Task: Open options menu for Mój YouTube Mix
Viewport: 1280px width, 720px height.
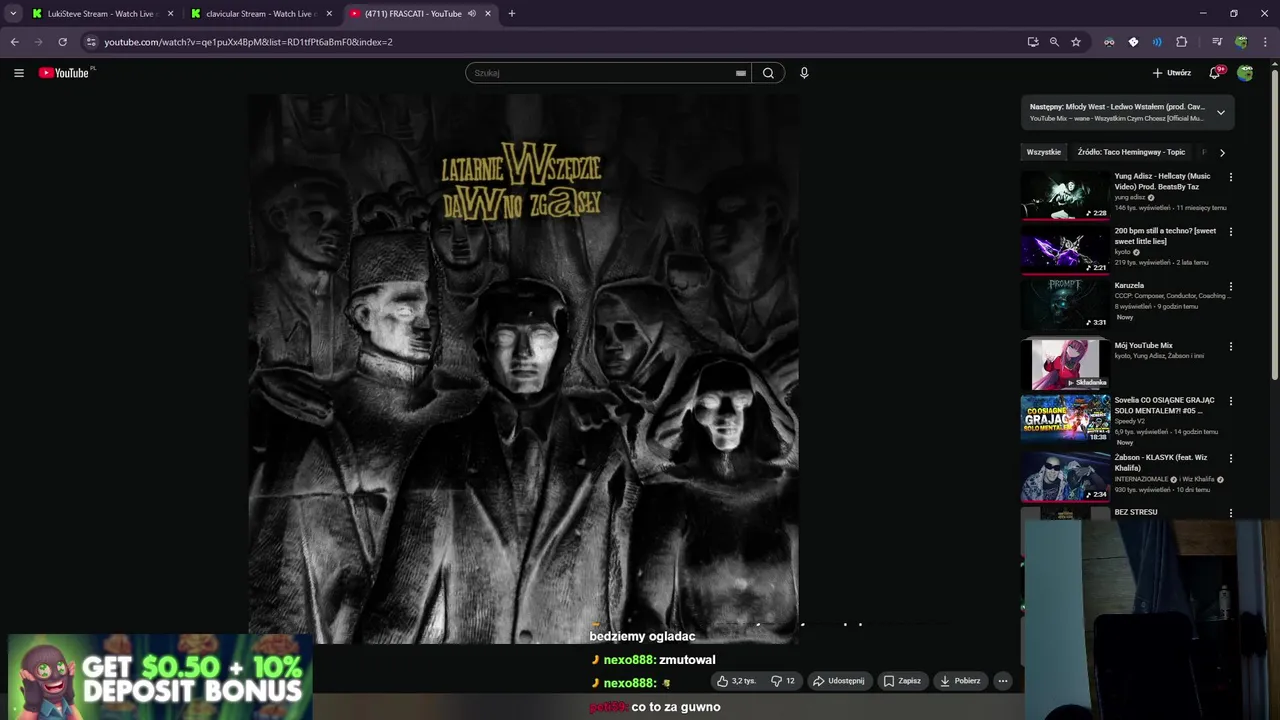Action: point(1231,346)
